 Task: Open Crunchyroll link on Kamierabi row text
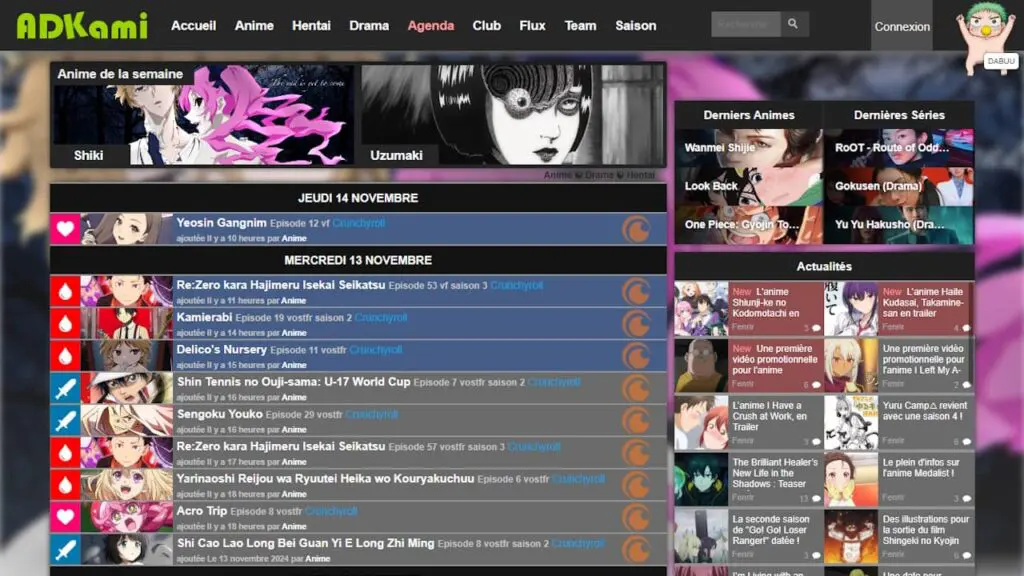pyautogui.click(x=381, y=318)
